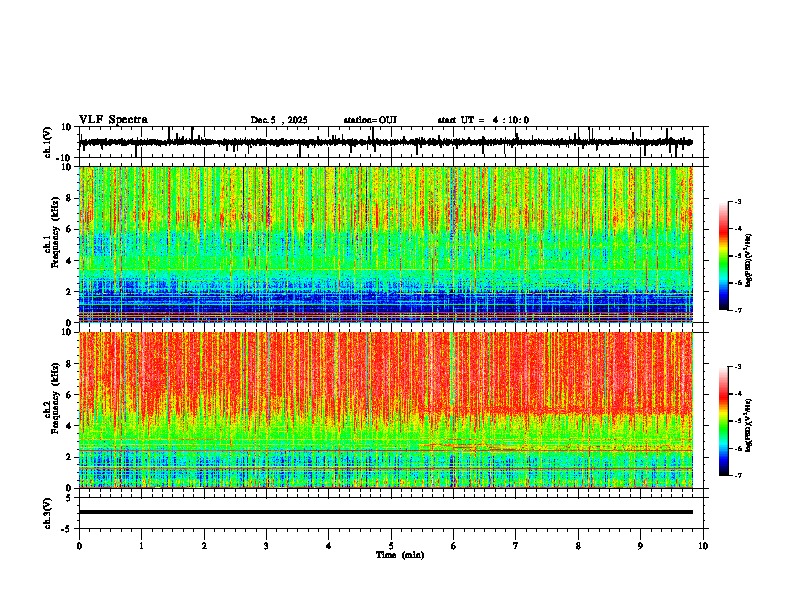Click inside the ch.1 spectrogram plot

[385, 244]
